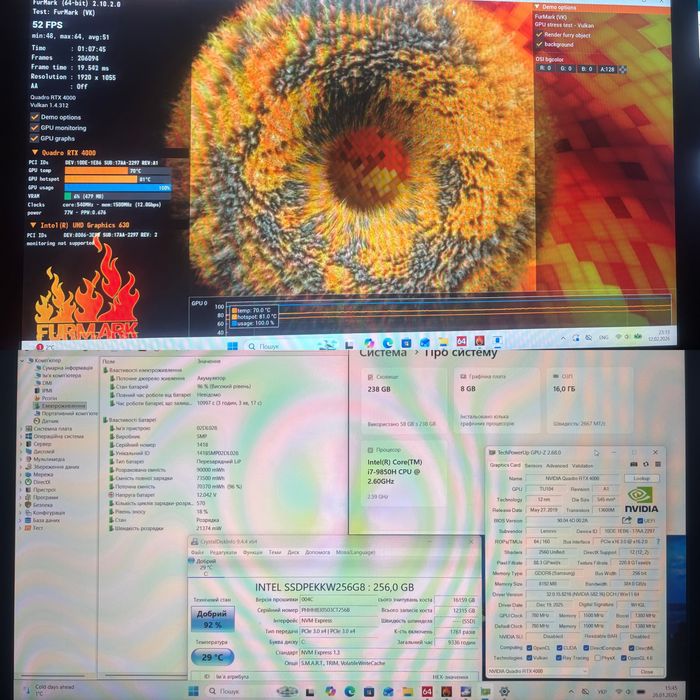Click the BIOS export share icon in GPU-Z
700x700 pixels.
(627, 520)
